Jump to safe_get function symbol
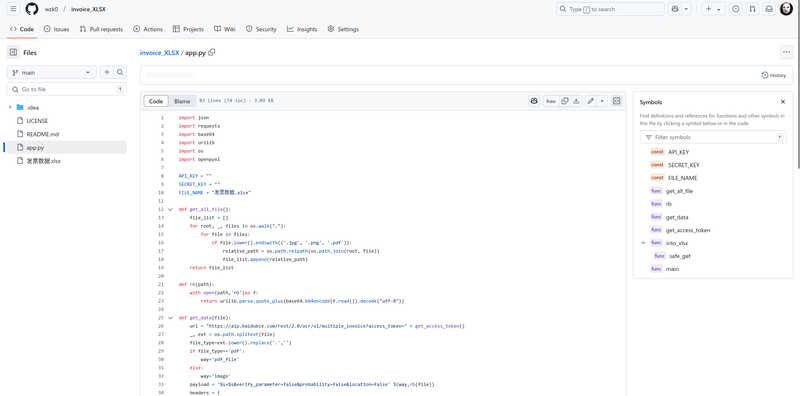Screen dimensions: 800x396 click(680, 256)
